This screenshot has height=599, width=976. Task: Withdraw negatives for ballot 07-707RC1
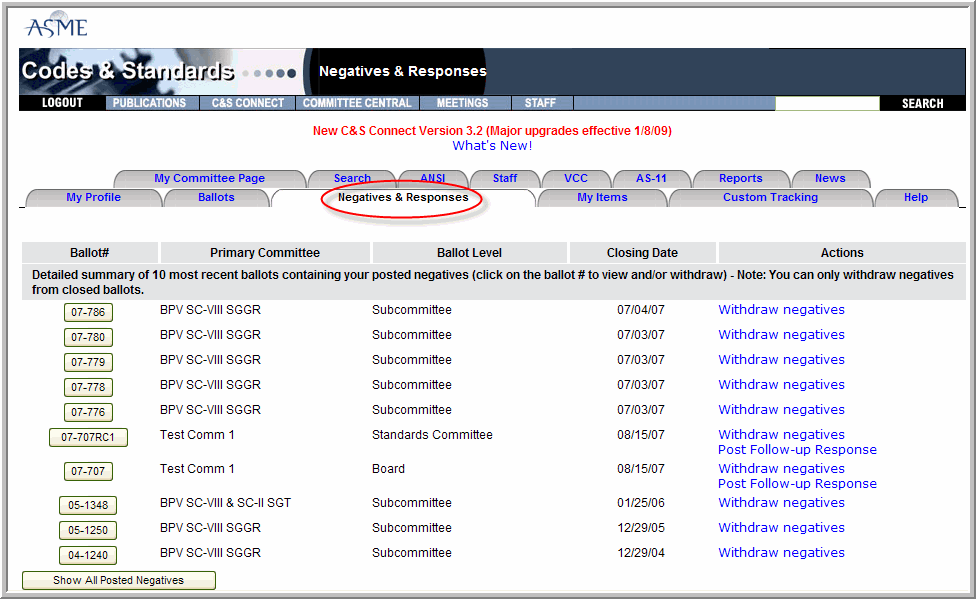click(x=781, y=434)
